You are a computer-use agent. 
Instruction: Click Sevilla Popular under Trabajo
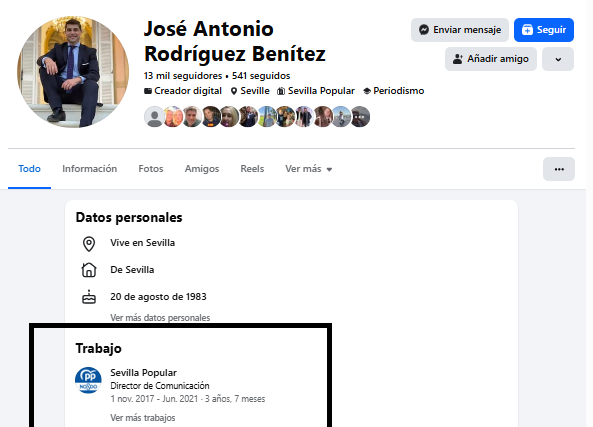[143, 373]
